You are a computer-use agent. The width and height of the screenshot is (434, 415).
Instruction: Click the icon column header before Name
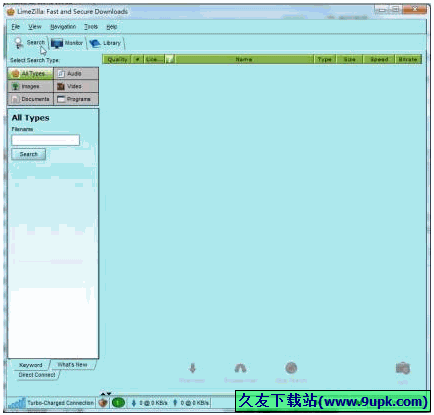[170, 59]
